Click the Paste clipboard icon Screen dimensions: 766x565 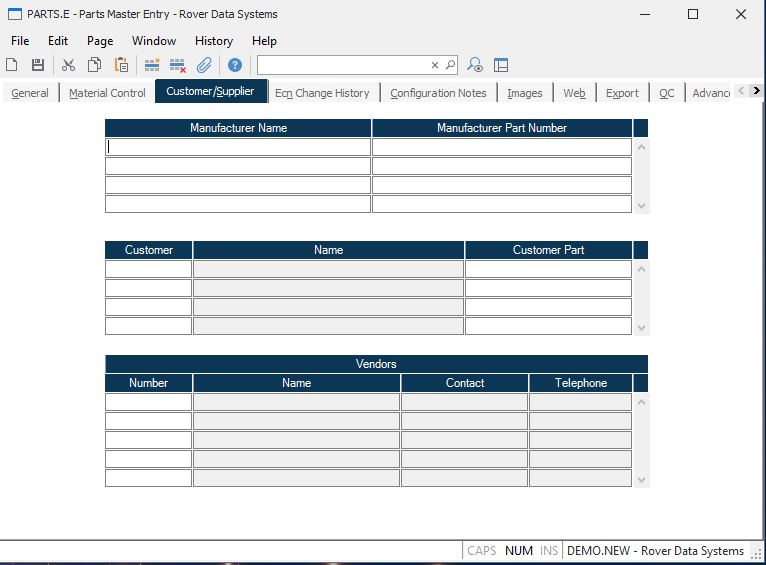tap(121, 65)
